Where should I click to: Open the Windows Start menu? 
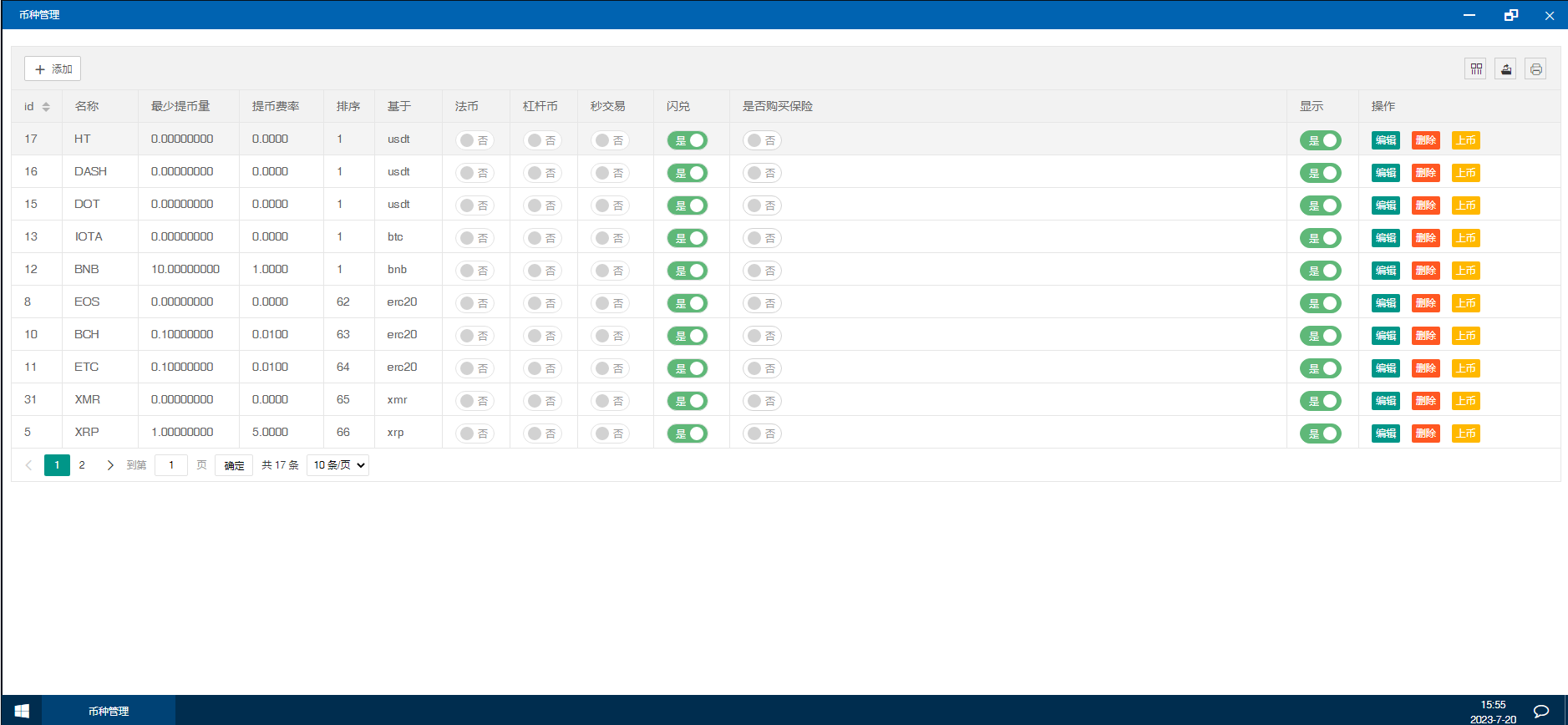[x=22, y=710]
